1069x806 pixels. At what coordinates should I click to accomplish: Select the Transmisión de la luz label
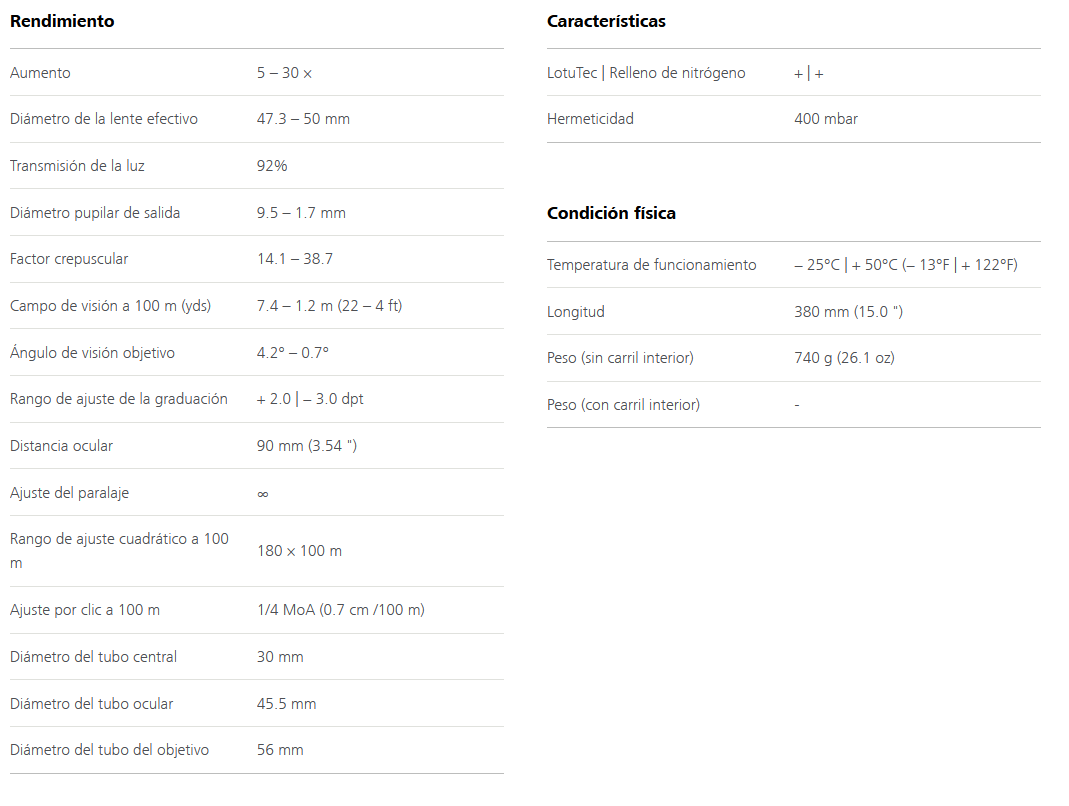pos(77,166)
